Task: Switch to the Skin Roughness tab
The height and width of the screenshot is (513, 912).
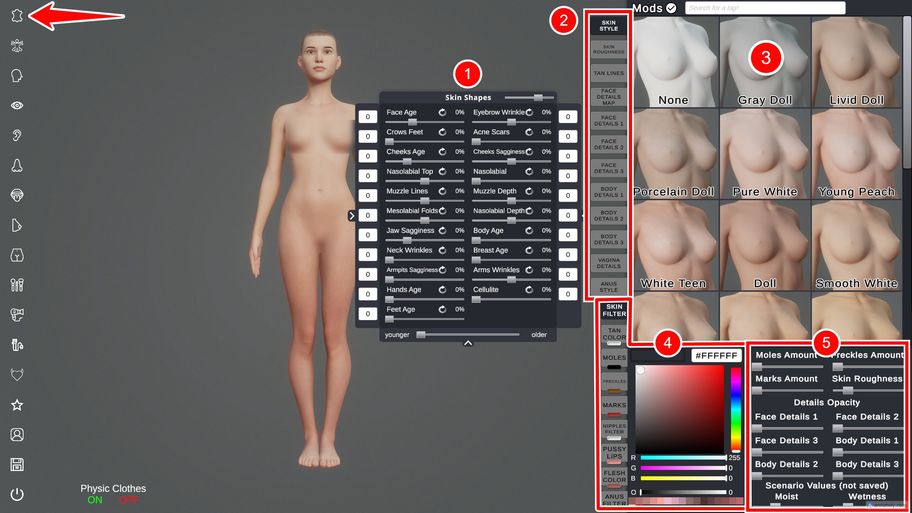Action: (x=608, y=49)
